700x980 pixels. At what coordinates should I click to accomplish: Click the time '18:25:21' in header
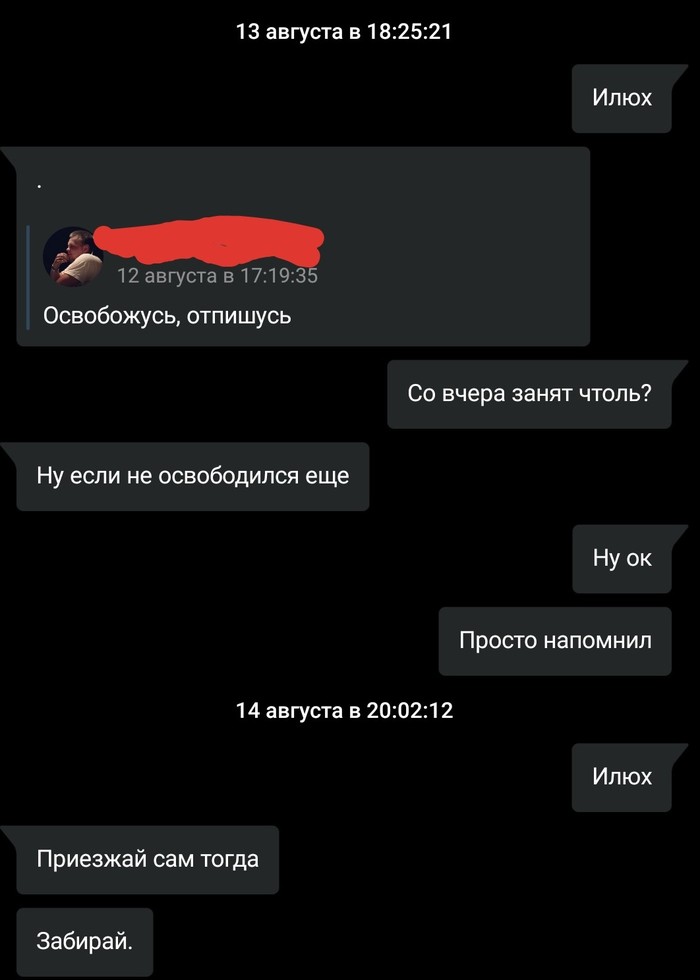coord(406,31)
